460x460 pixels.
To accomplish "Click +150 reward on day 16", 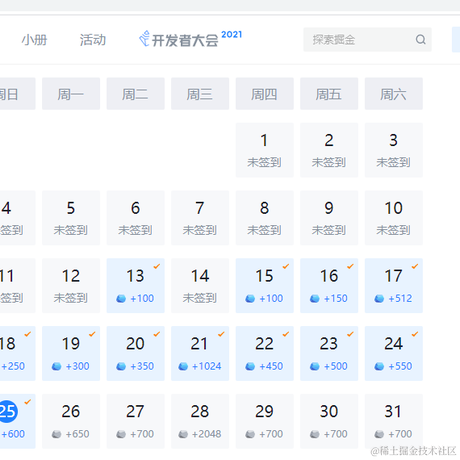I will point(336,298).
